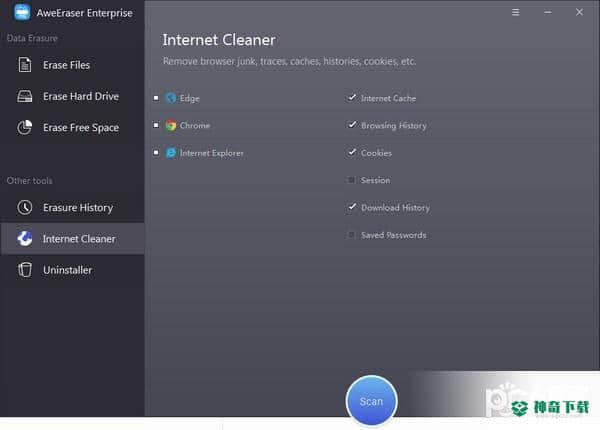Viewport: 600px width, 430px height.
Task: Click the Chrome browser label
Action: (195, 125)
